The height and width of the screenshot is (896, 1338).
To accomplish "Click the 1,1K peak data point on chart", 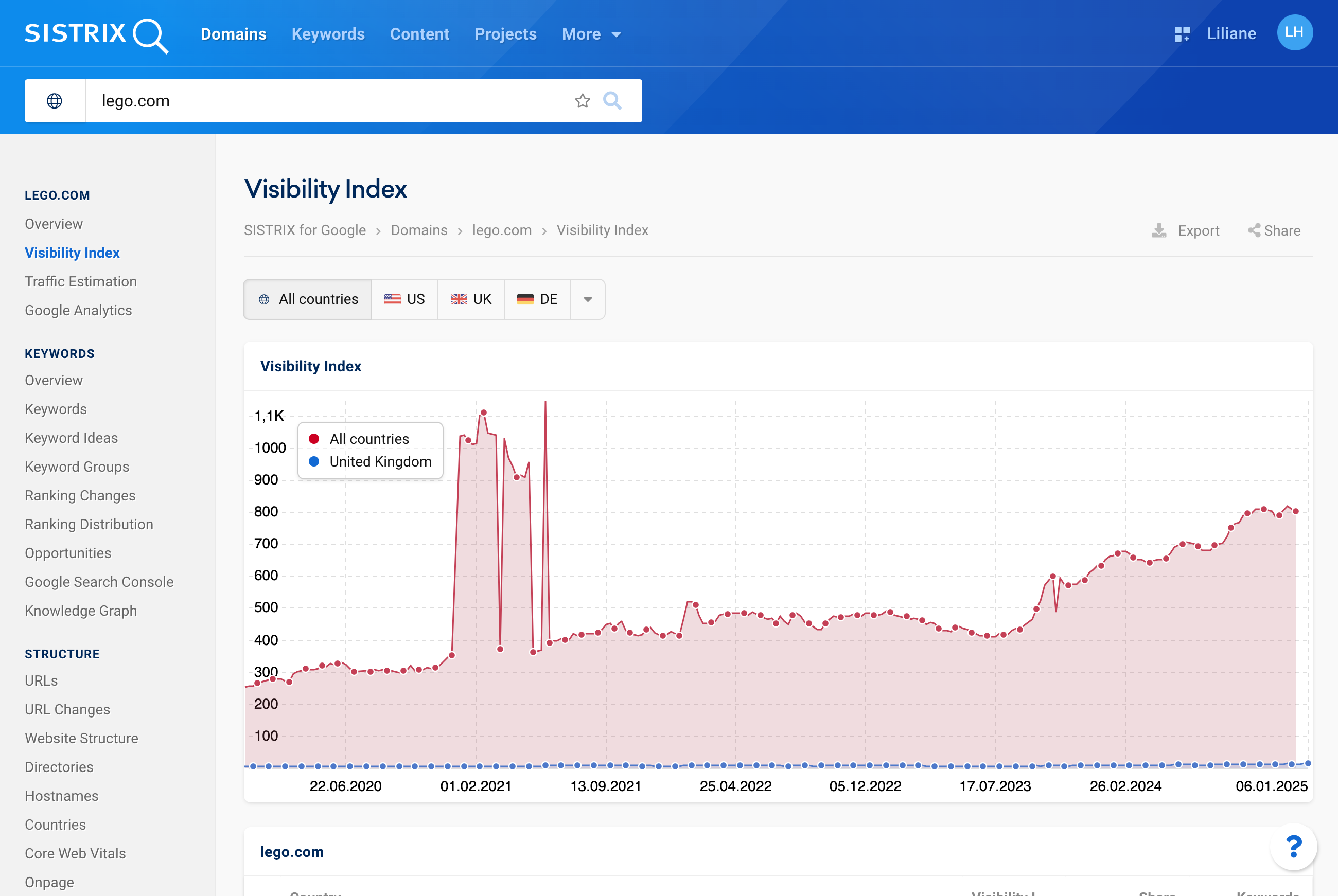I will pos(484,413).
